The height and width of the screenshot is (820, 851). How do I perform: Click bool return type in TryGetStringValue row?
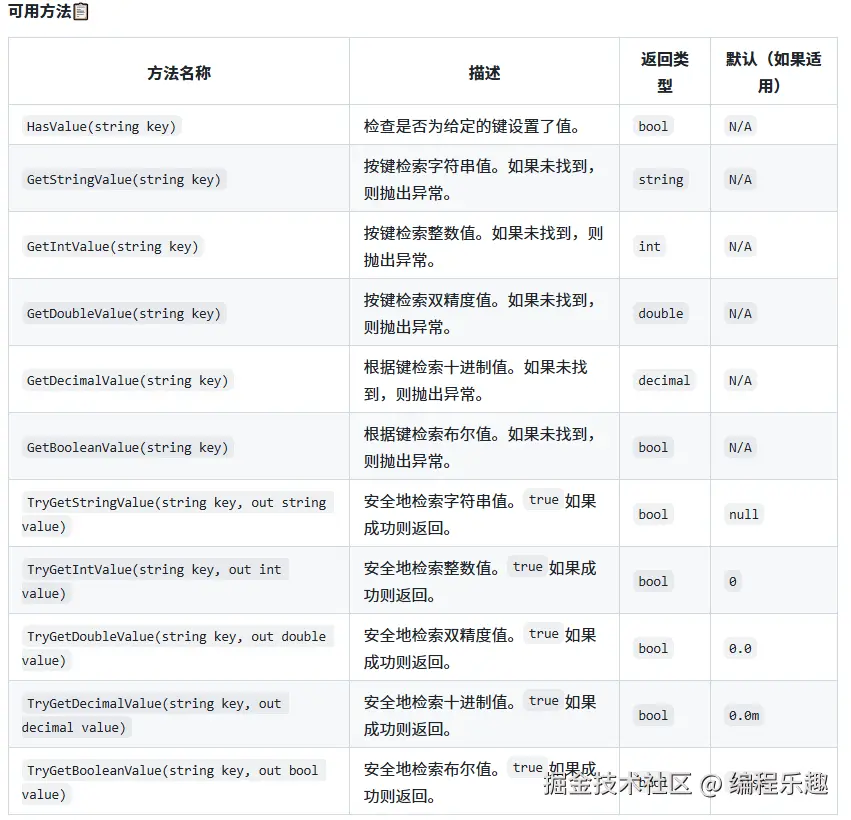[x=653, y=514]
